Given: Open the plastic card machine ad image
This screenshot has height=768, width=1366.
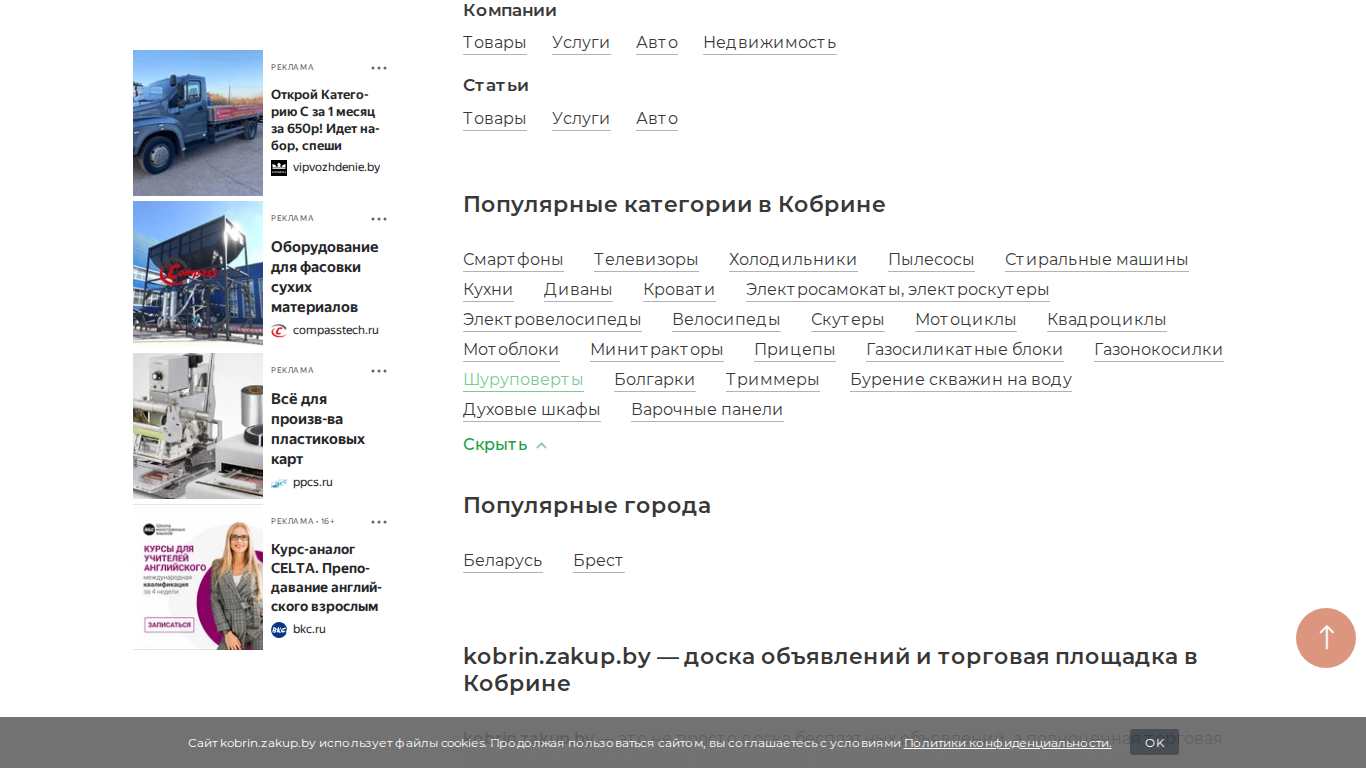Looking at the screenshot, I should click(198, 426).
